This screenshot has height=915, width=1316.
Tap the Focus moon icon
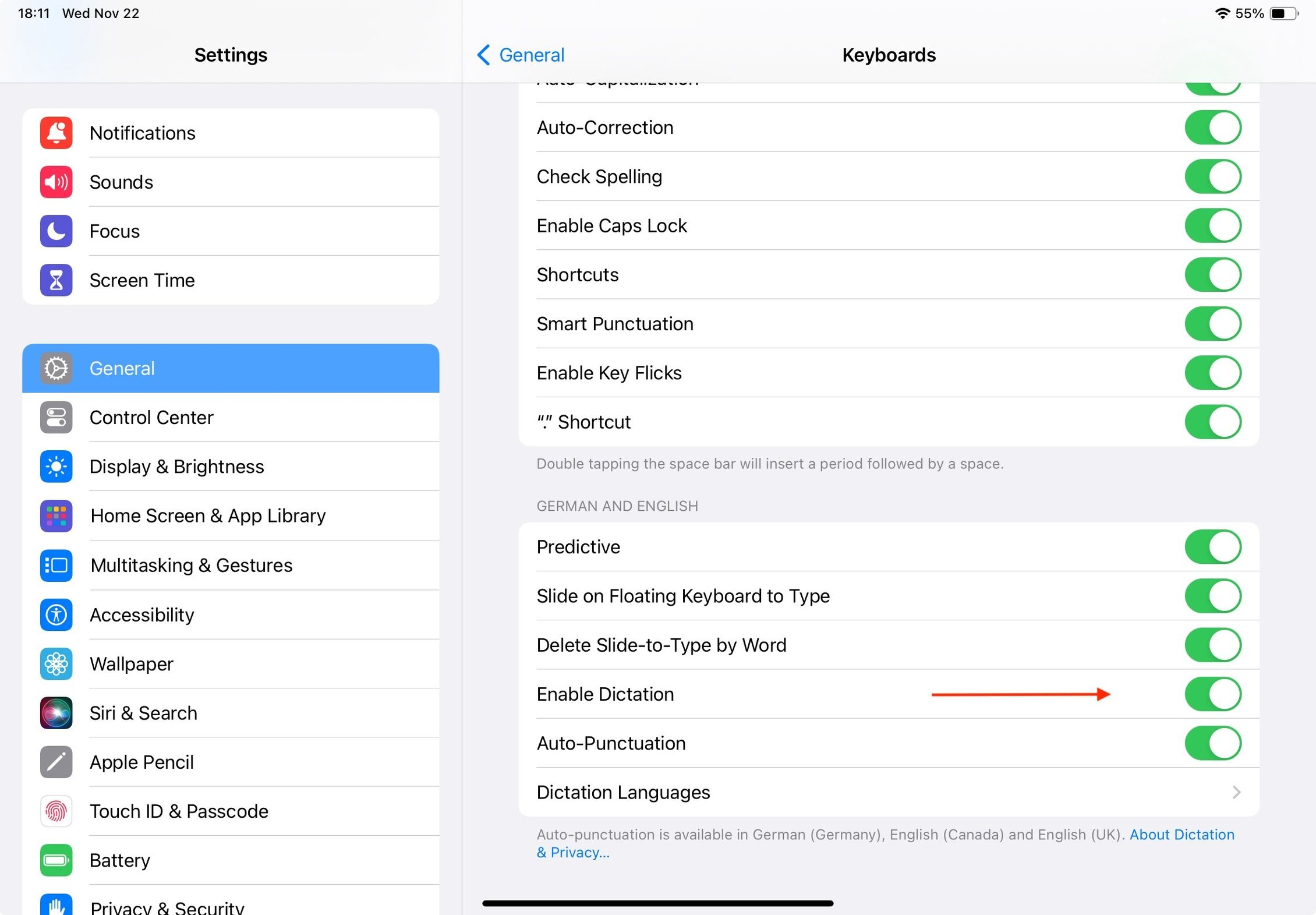[56, 231]
